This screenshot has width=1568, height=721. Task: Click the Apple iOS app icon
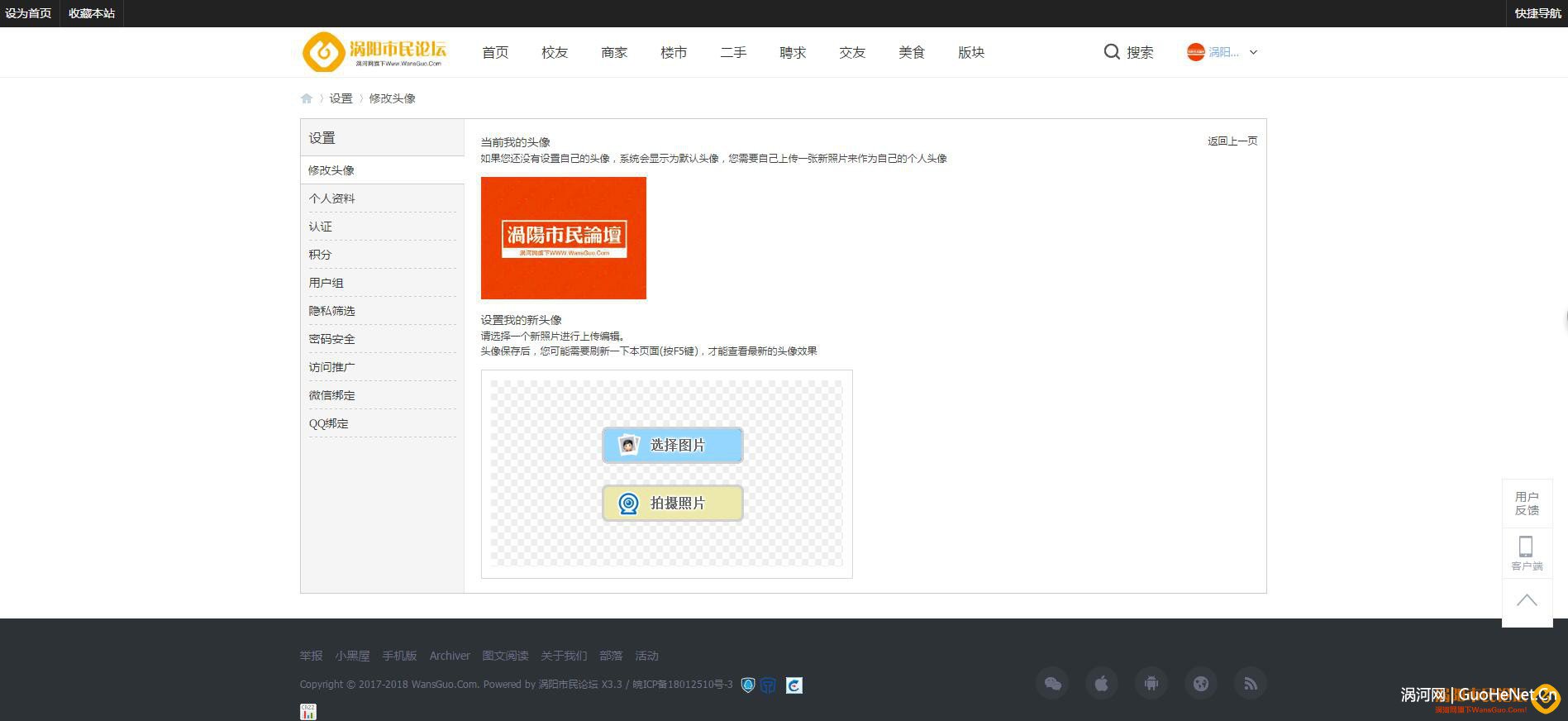tap(1102, 684)
